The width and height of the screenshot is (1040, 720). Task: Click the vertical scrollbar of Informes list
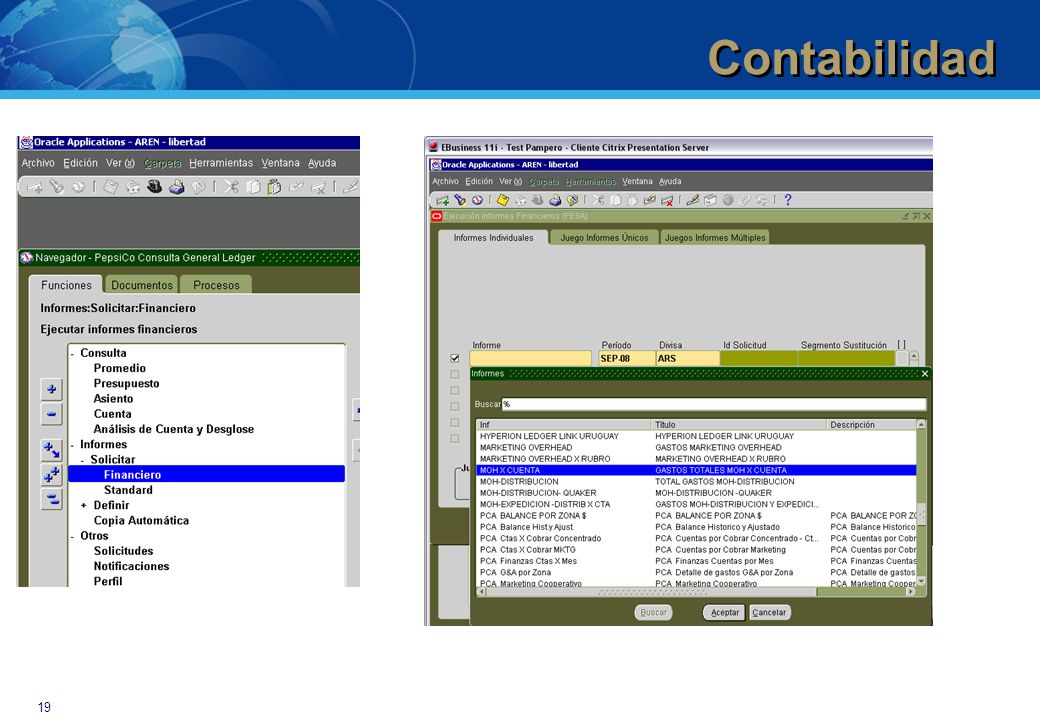921,503
